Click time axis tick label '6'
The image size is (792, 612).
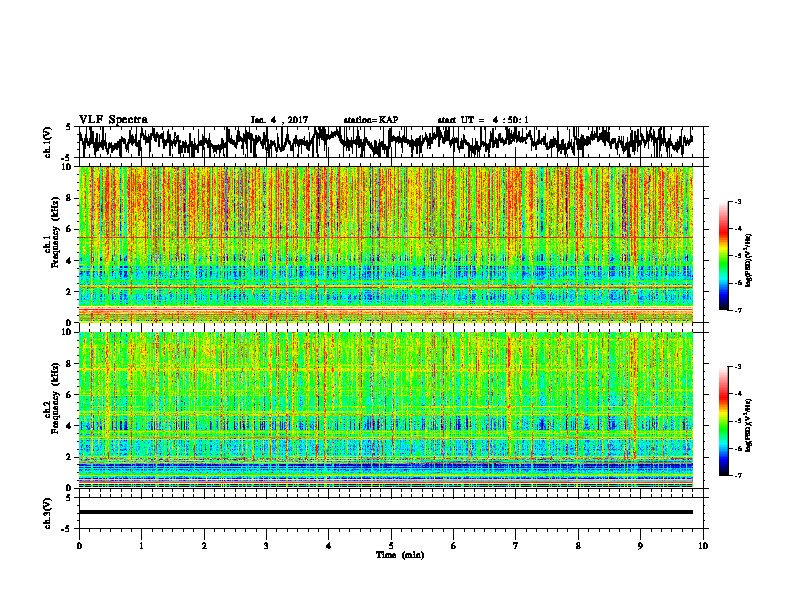click(454, 546)
